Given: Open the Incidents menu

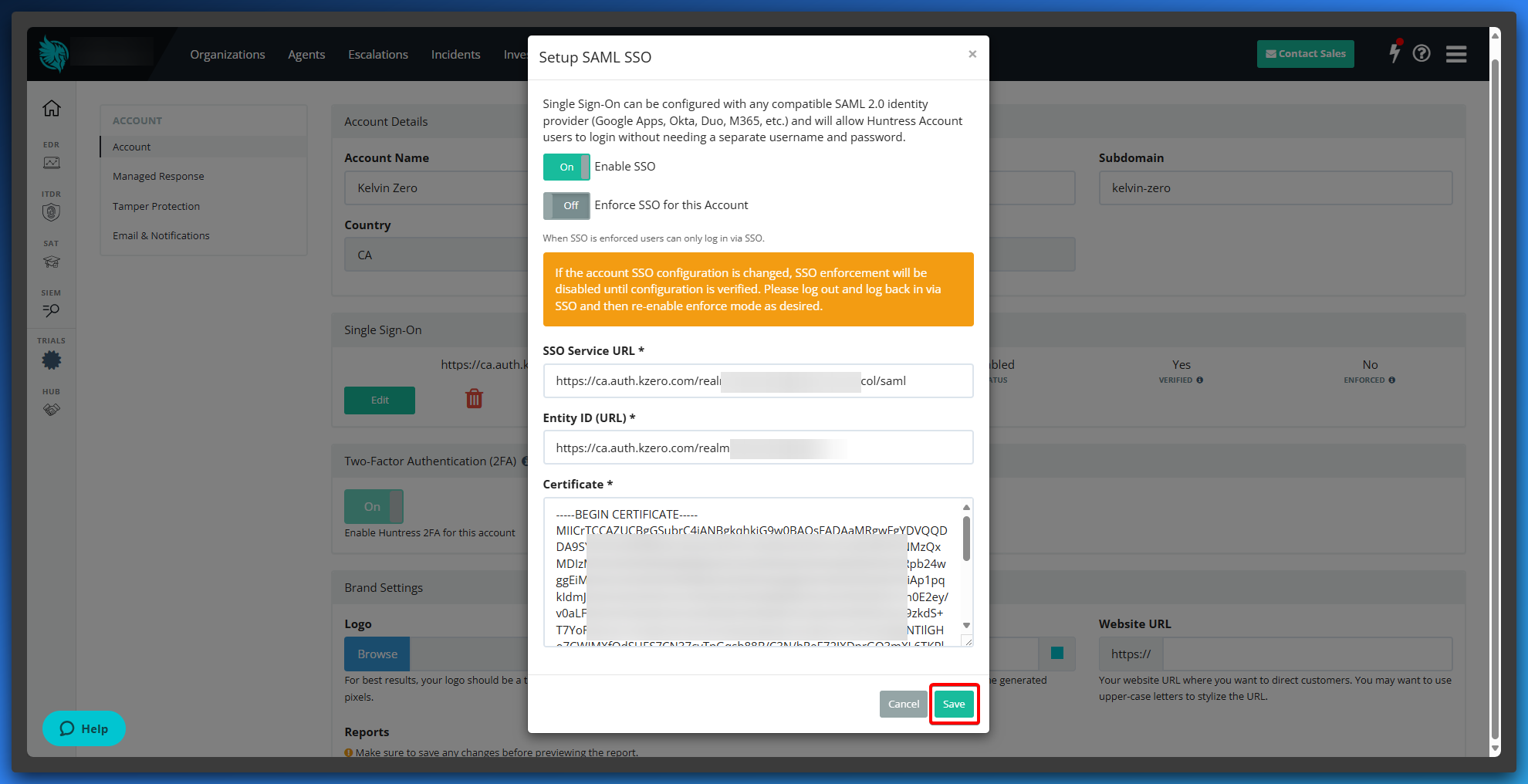Looking at the screenshot, I should click(456, 55).
